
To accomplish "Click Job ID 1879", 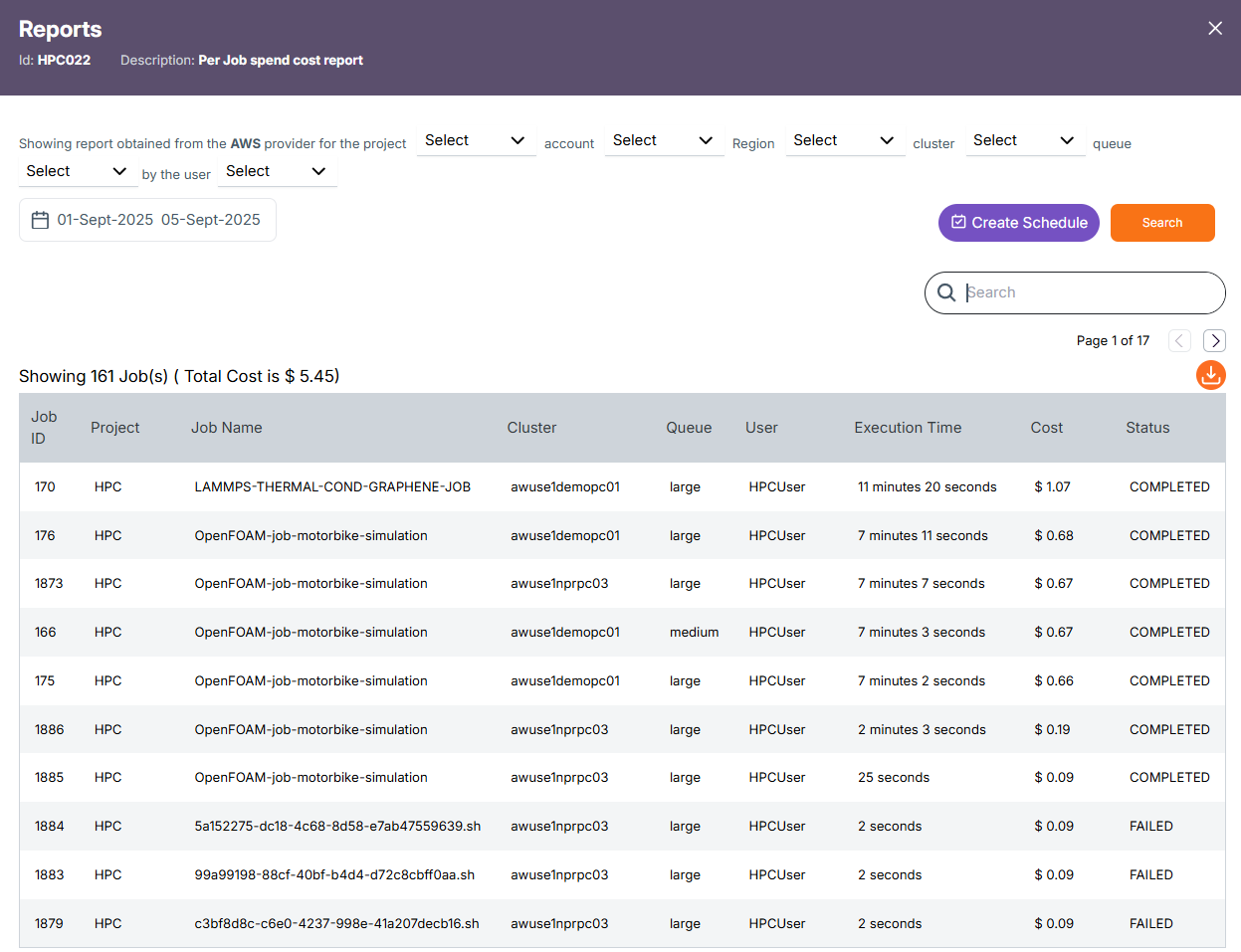I will (49, 924).
